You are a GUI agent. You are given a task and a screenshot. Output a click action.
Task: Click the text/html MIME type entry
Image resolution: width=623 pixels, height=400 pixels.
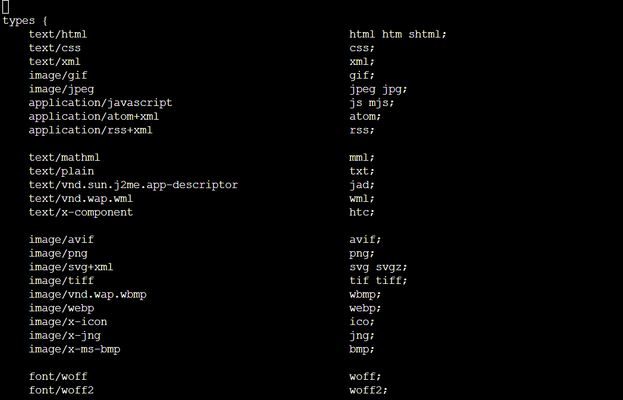pos(58,35)
